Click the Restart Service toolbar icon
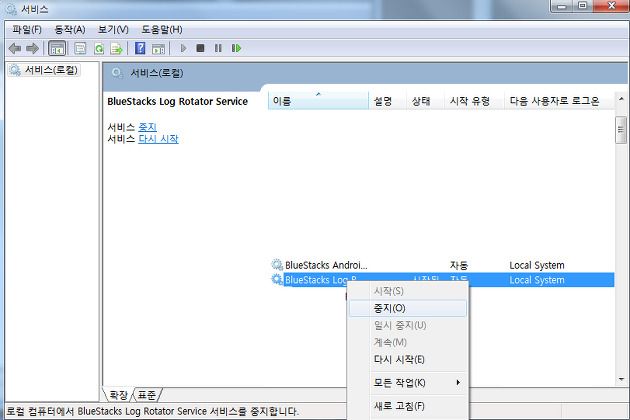Image resolution: width=630 pixels, height=420 pixels. tap(236, 48)
